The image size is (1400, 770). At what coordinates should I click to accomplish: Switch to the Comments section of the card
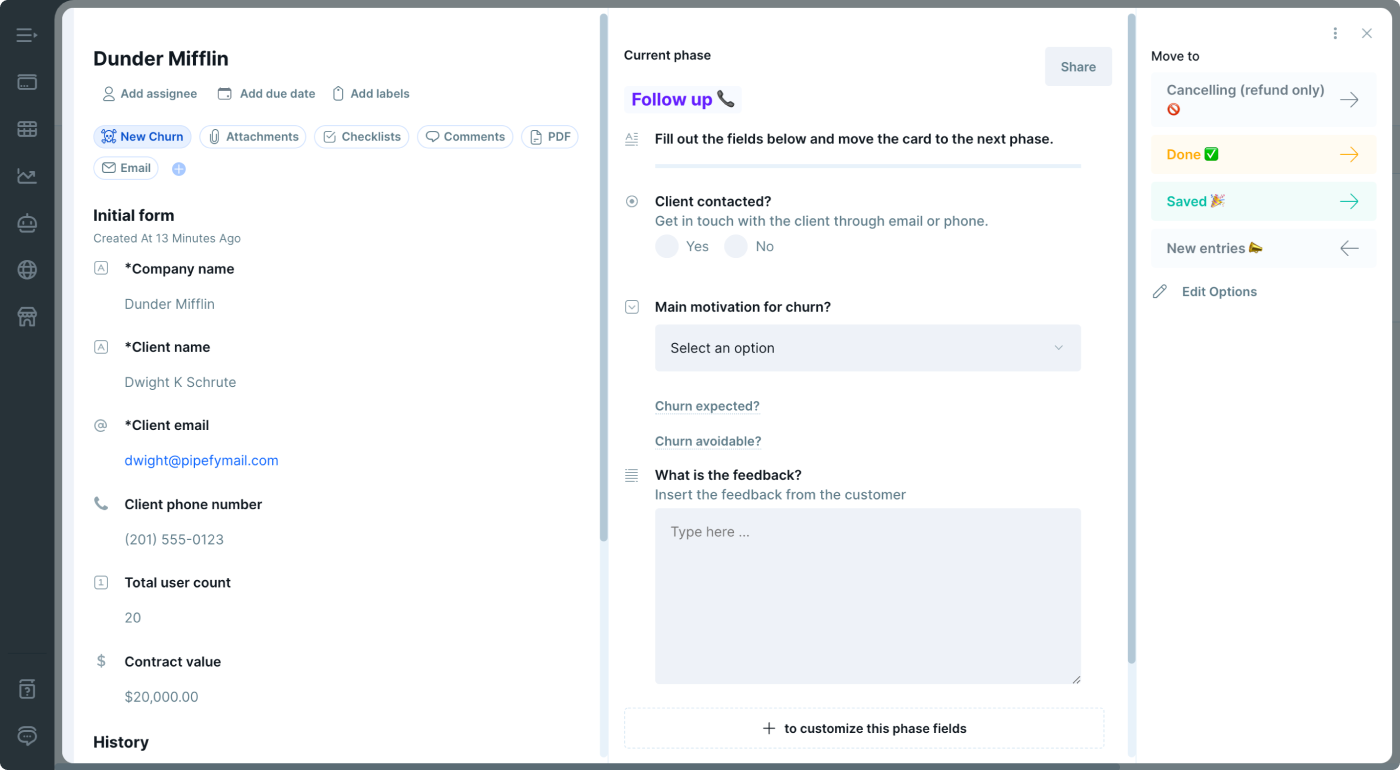click(x=465, y=136)
